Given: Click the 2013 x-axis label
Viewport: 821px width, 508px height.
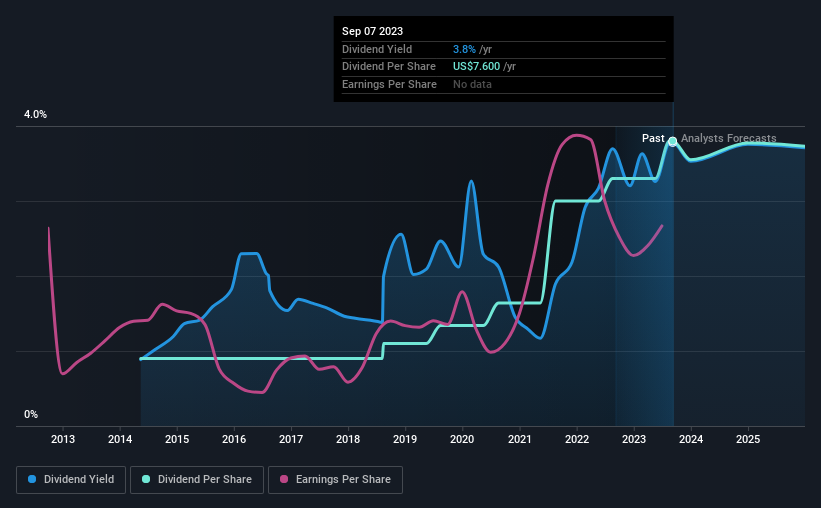Looking at the screenshot, I should click(x=63, y=439).
